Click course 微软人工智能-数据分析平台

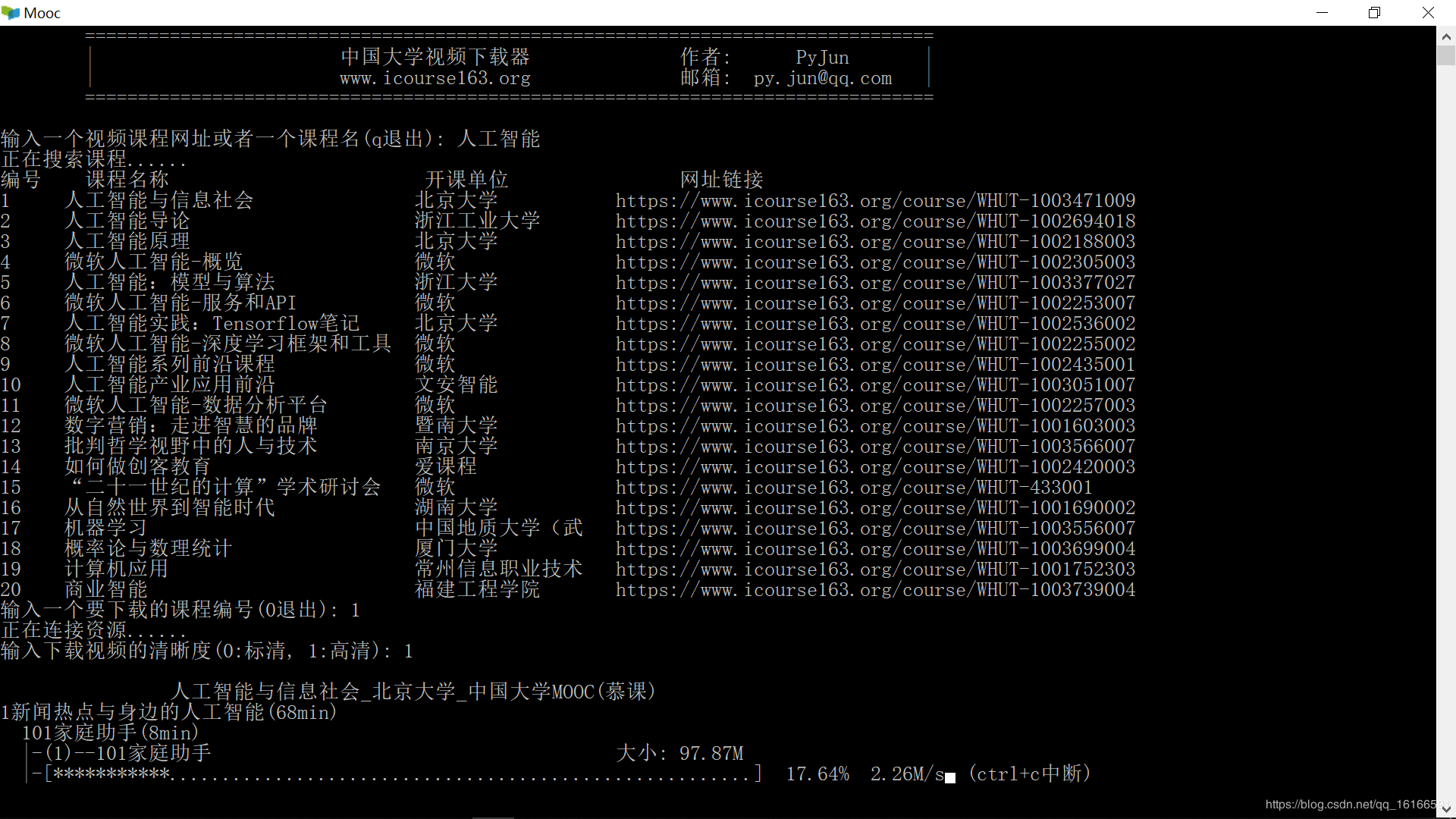pyautogui.click(x=196, y=405)
